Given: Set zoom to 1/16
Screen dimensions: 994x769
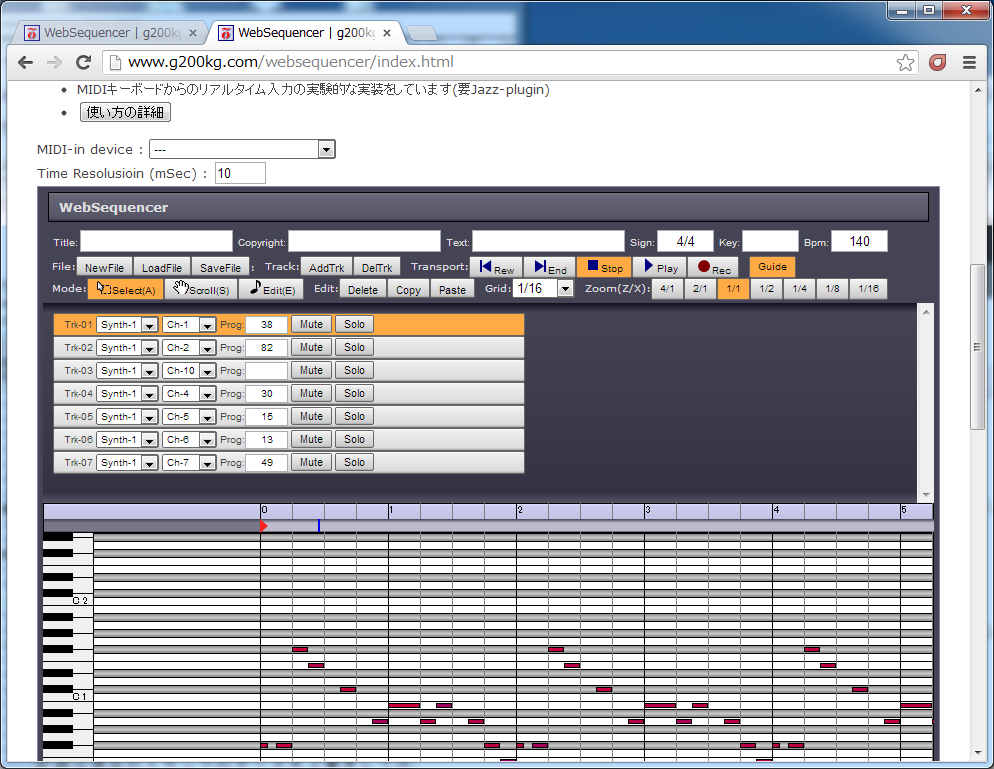Looking at the screenshot, I should 868,289.
